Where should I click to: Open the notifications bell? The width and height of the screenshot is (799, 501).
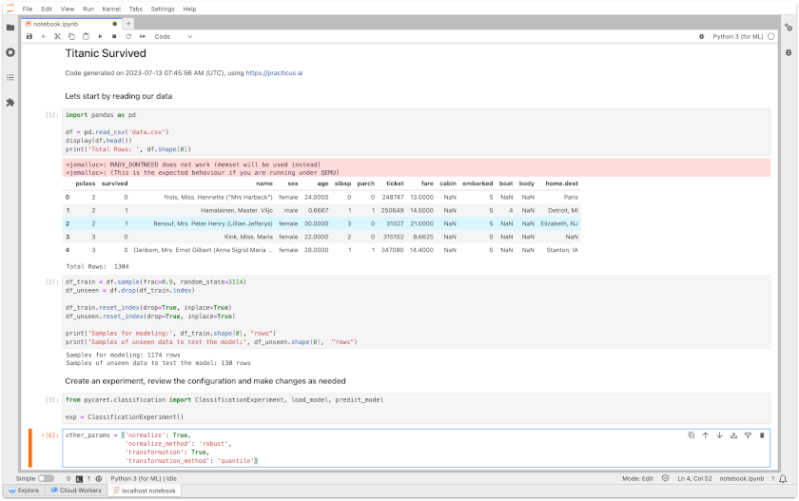click(783, 479)
